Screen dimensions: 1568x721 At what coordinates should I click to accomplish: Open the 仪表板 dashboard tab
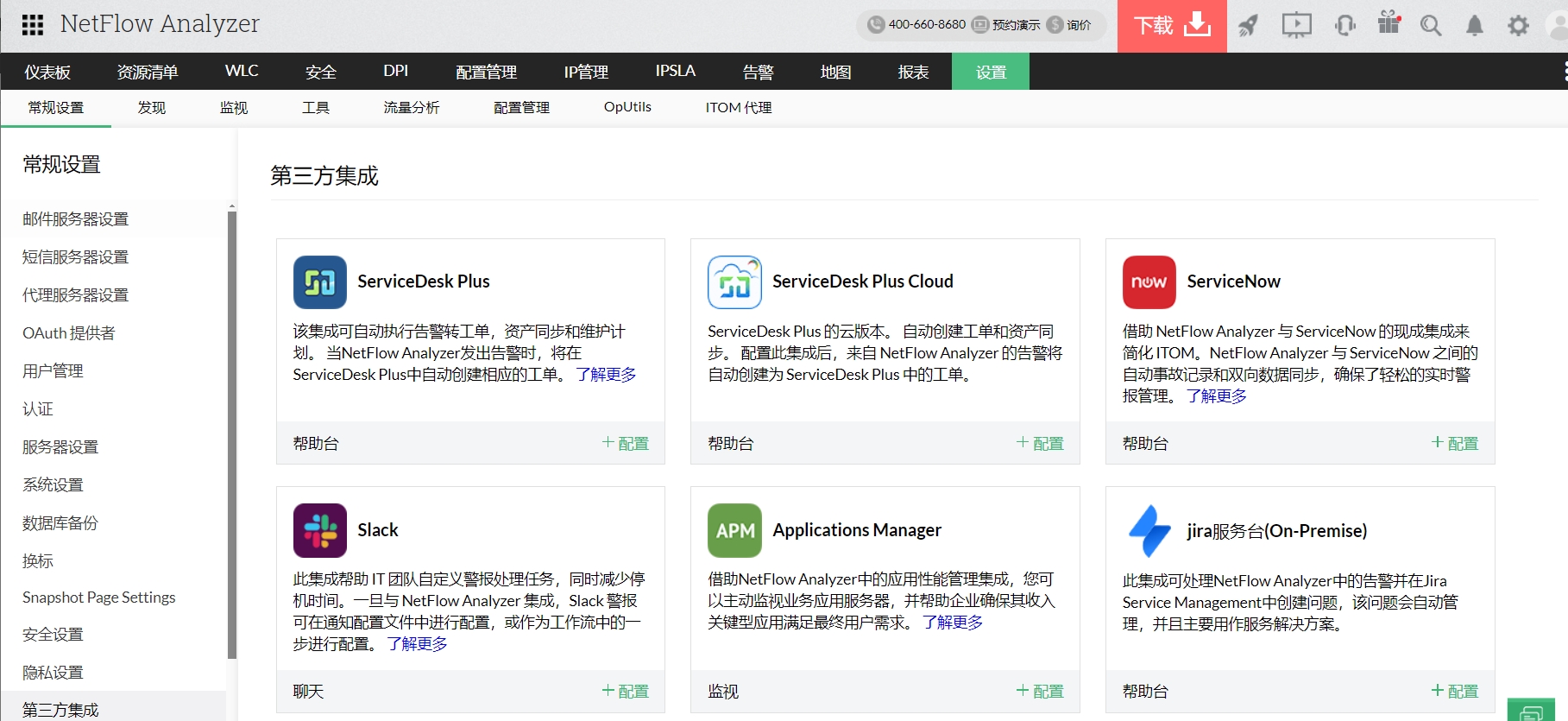coord(47,72)
